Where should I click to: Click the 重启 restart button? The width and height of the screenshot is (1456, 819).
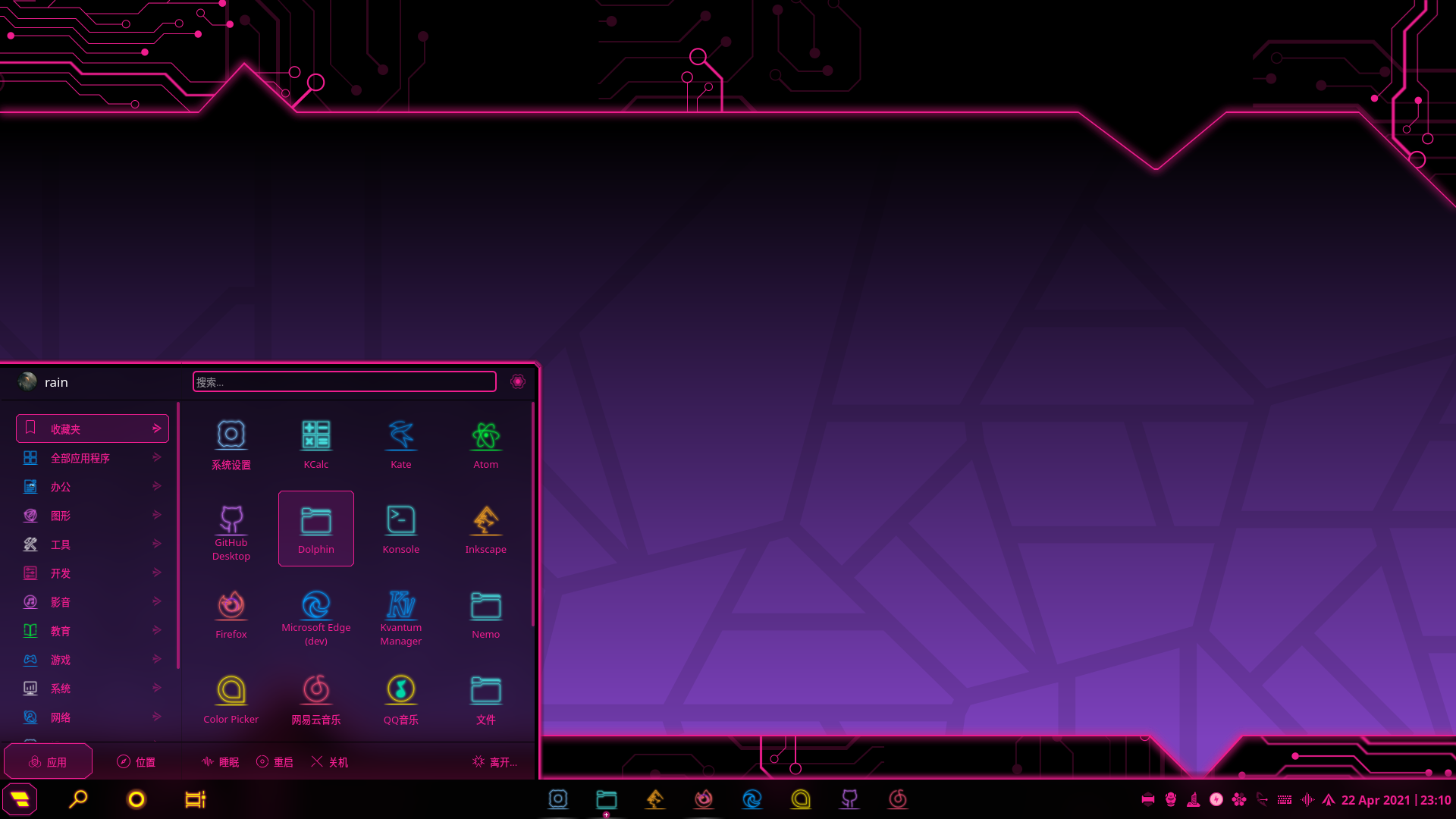tap(275, 761)
